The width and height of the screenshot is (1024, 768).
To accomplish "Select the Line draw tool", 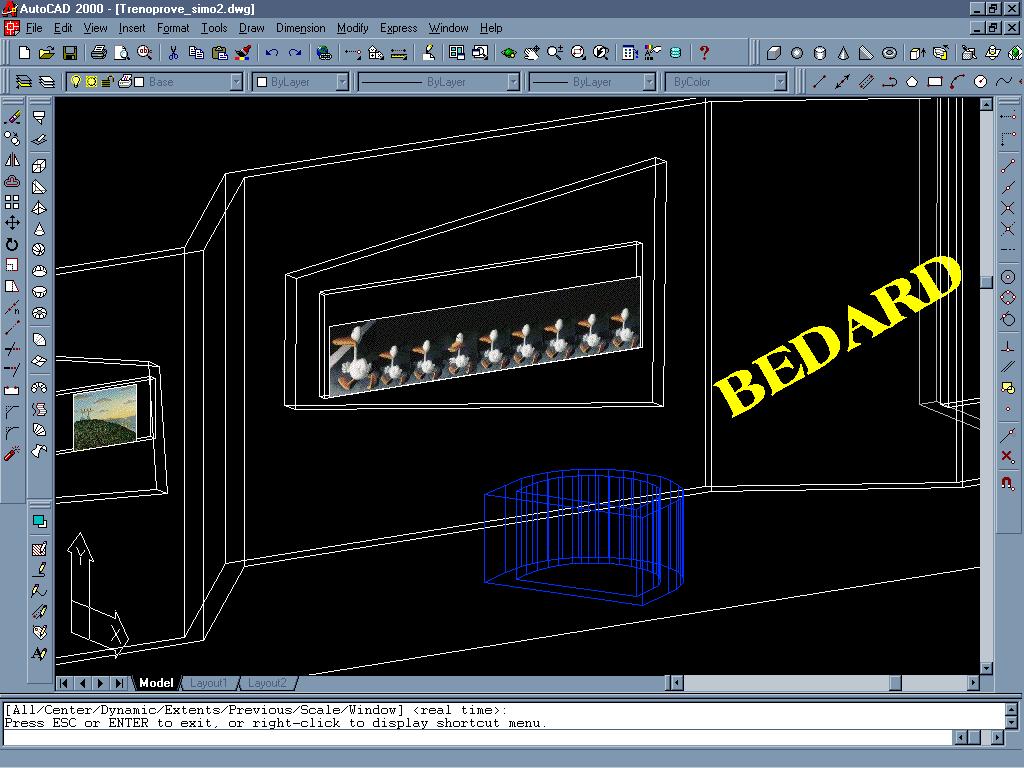I will [x=819, y=82].
